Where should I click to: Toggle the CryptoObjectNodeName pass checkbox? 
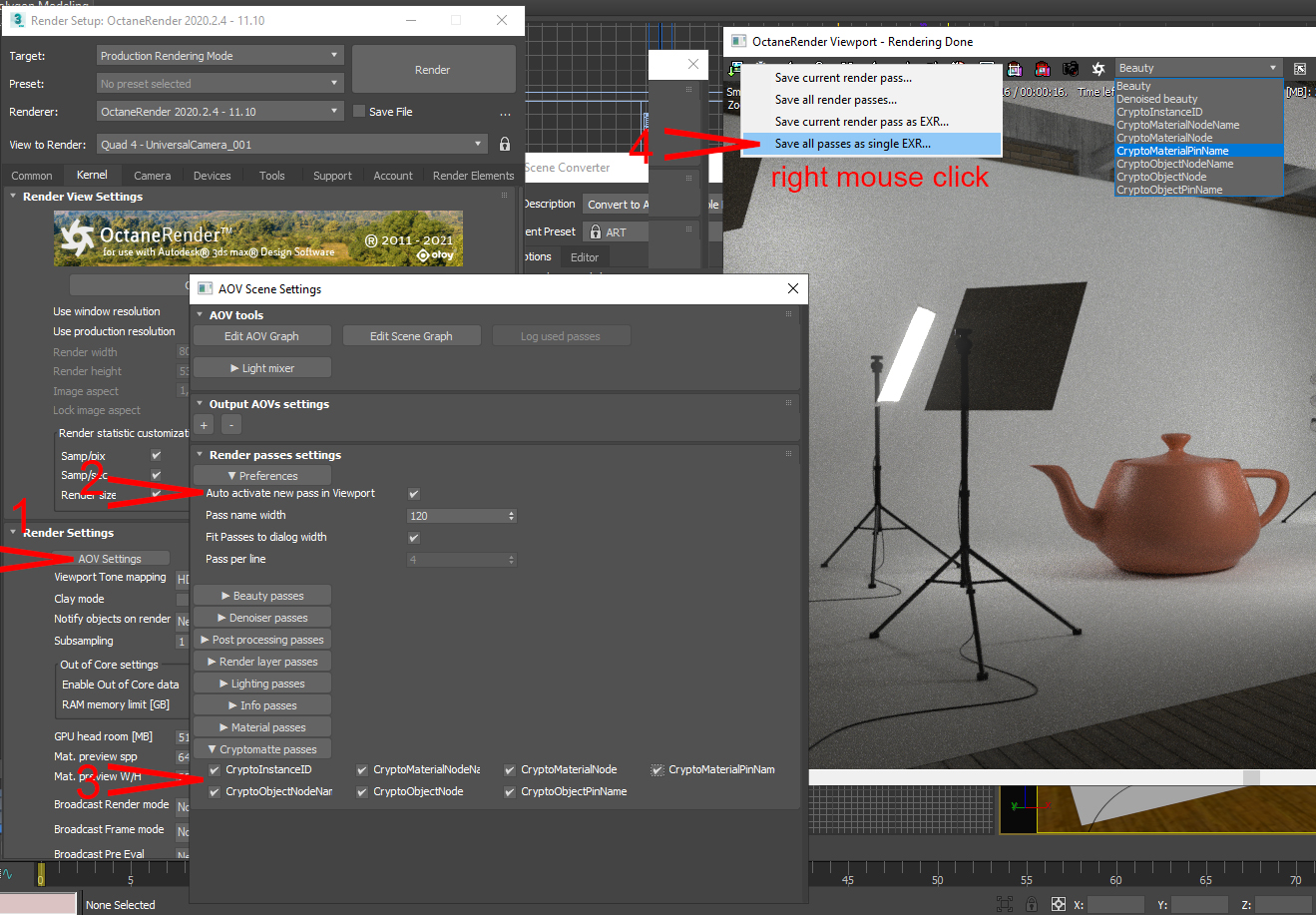click(x=215, y=792)
